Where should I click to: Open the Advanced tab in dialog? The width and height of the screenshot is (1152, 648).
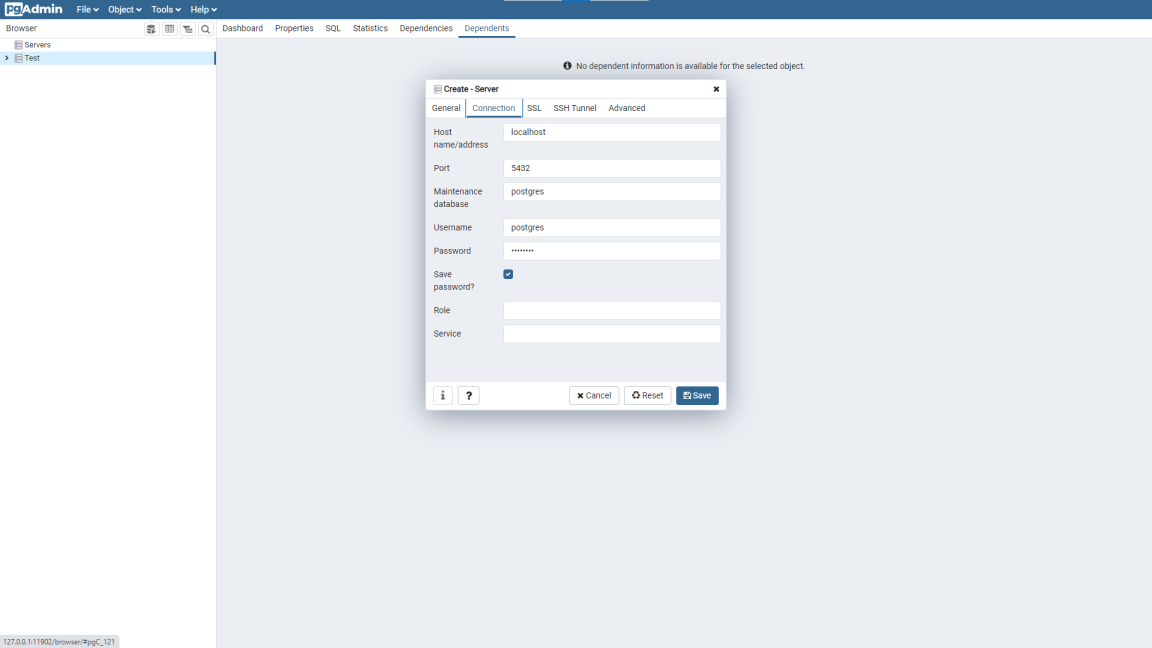(627, 108)
